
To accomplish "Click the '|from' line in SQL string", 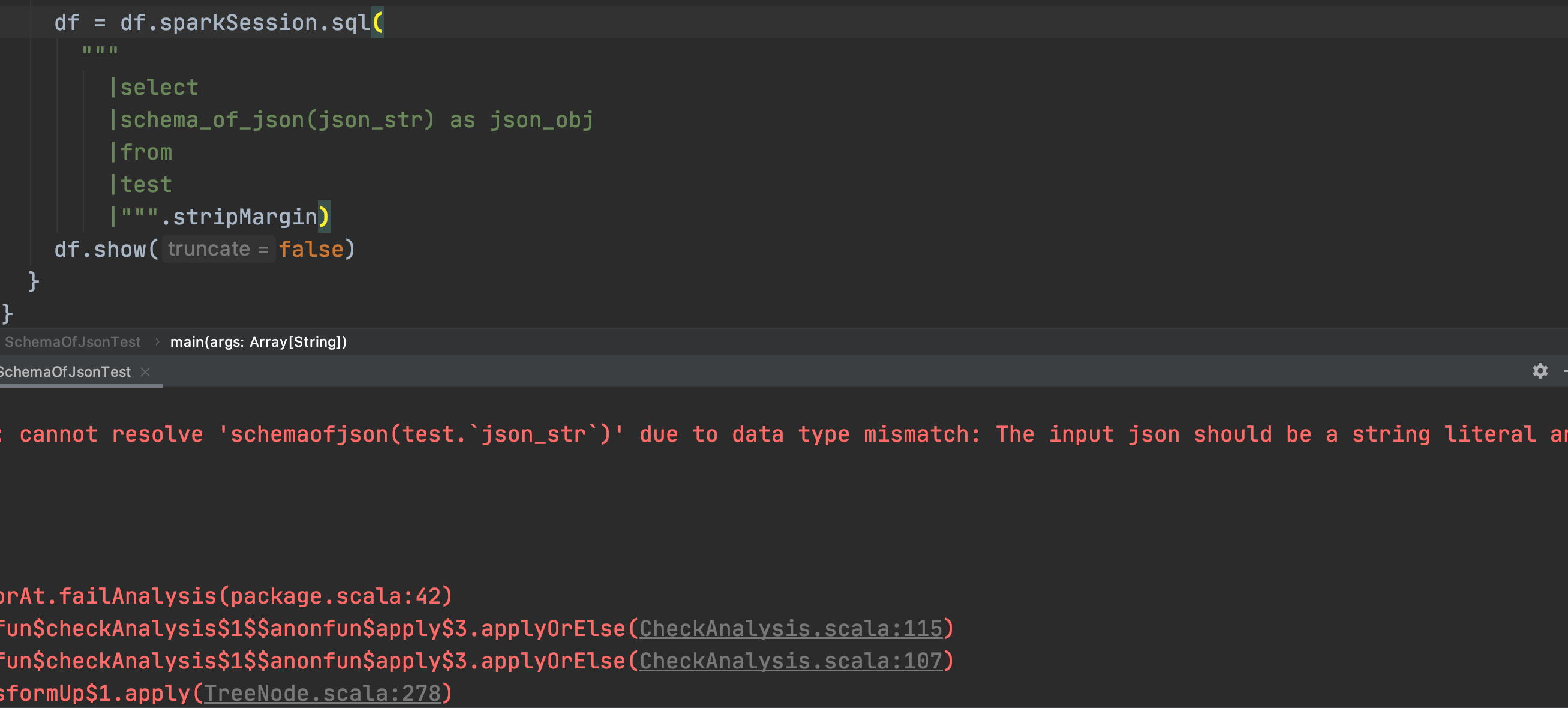I will point(140,152).
